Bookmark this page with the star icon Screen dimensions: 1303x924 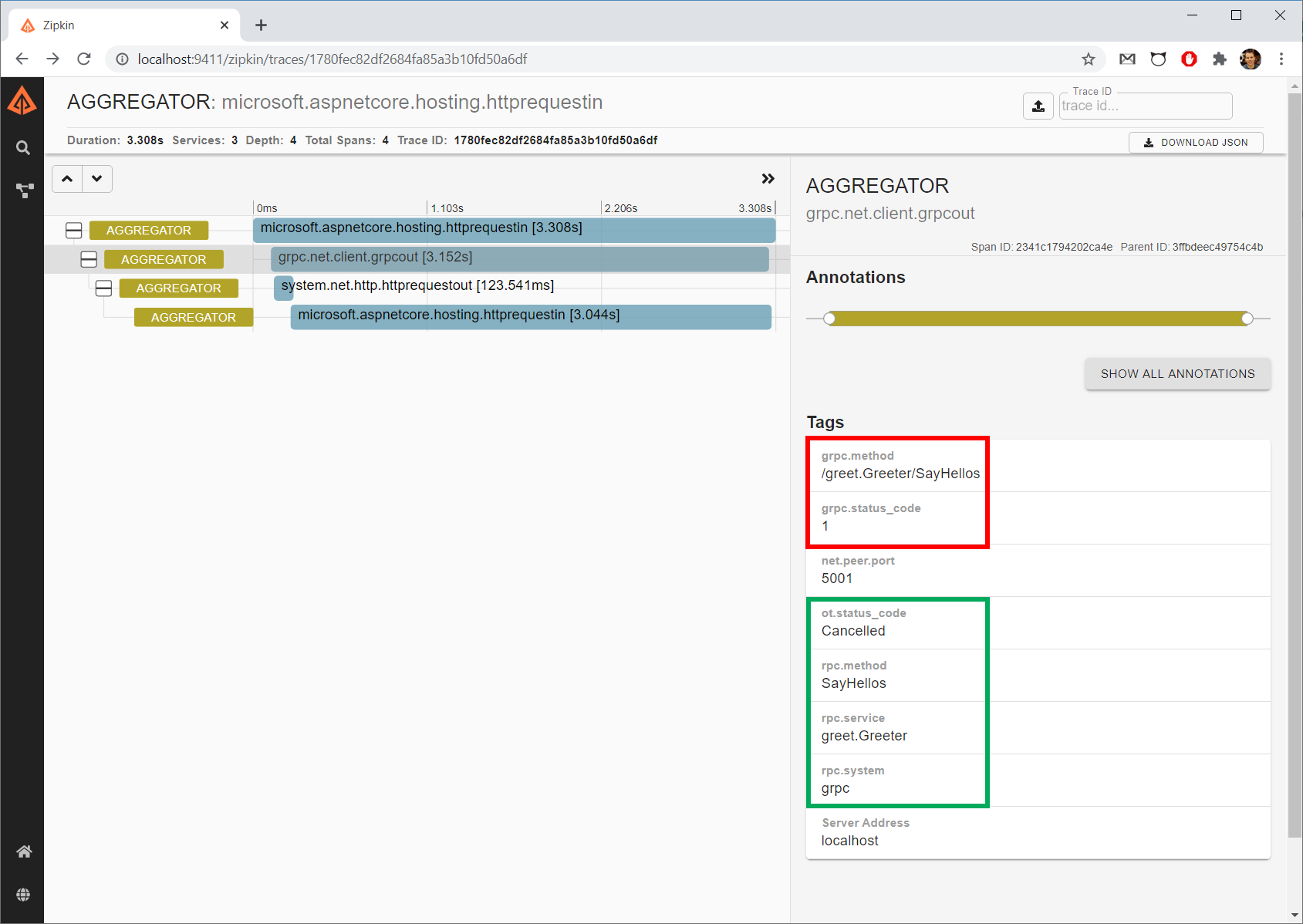(1089, 59)
